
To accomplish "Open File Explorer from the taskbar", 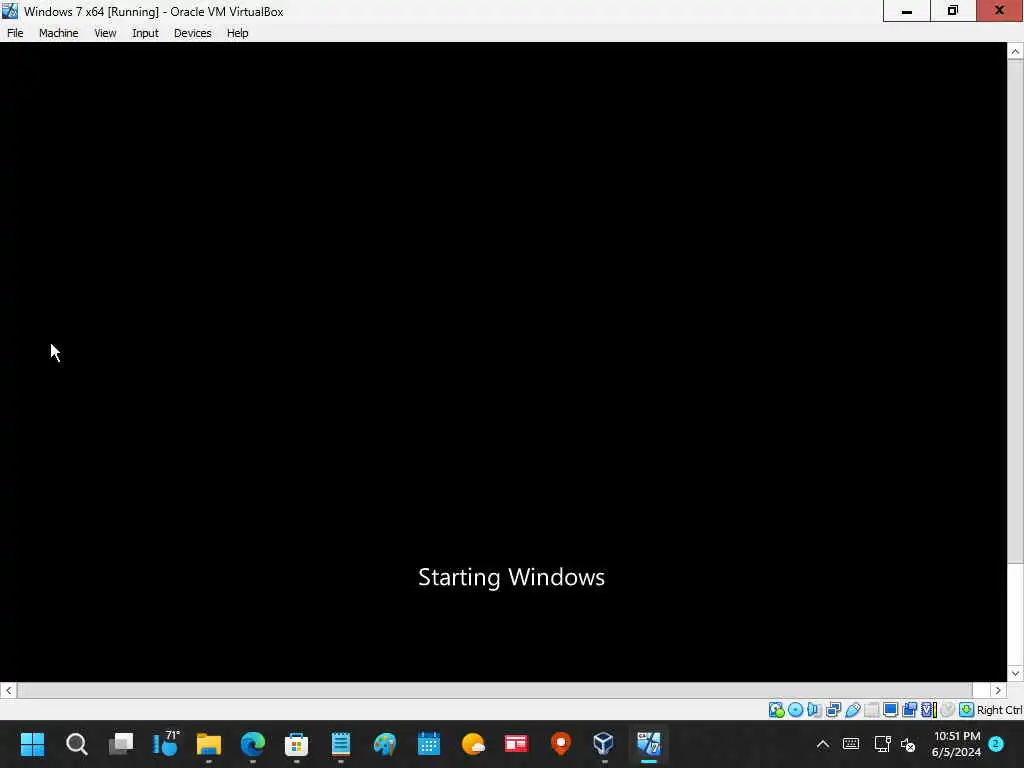I will point(209,744).
